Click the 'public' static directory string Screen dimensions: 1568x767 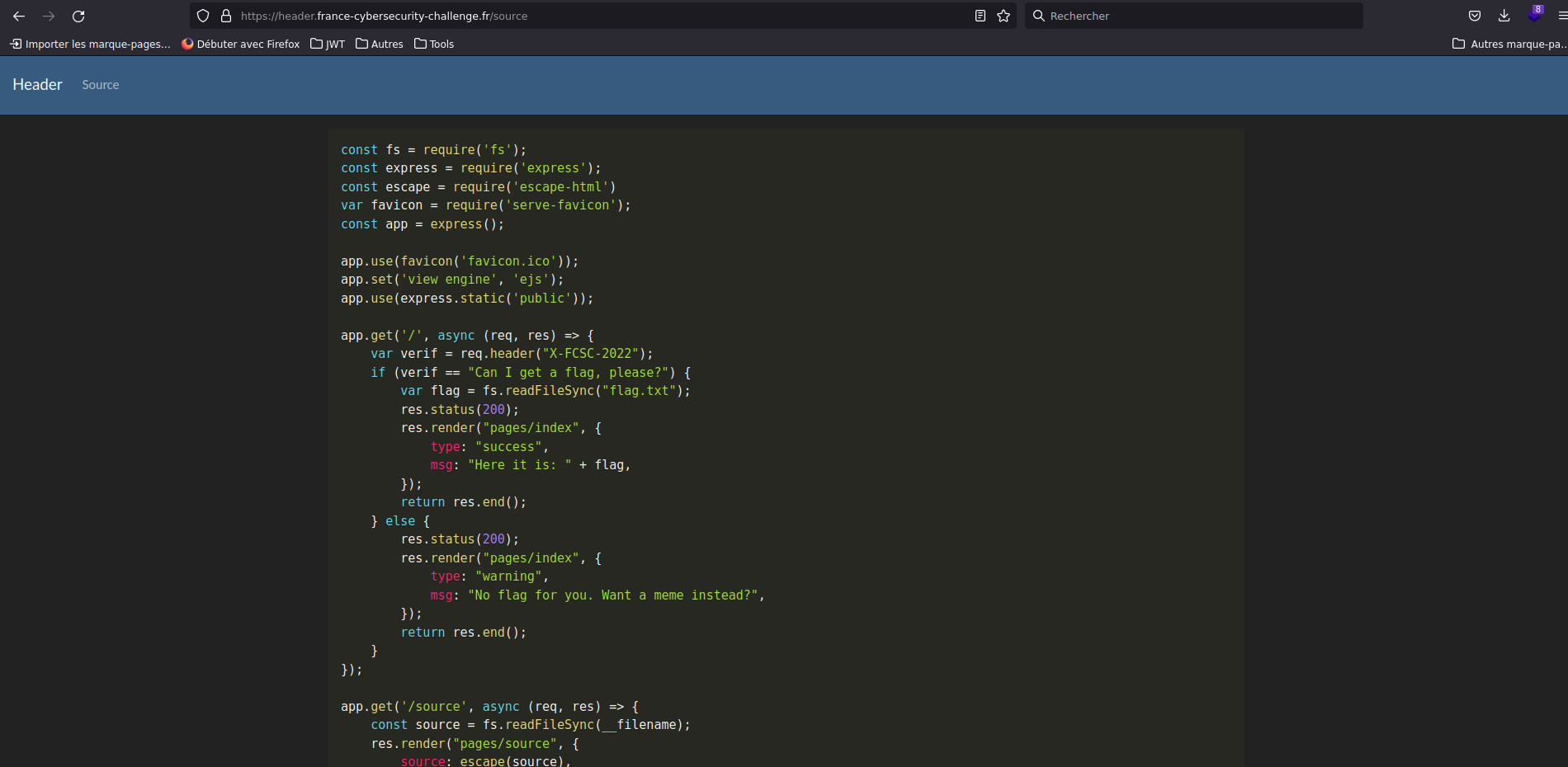pos(542,299)
